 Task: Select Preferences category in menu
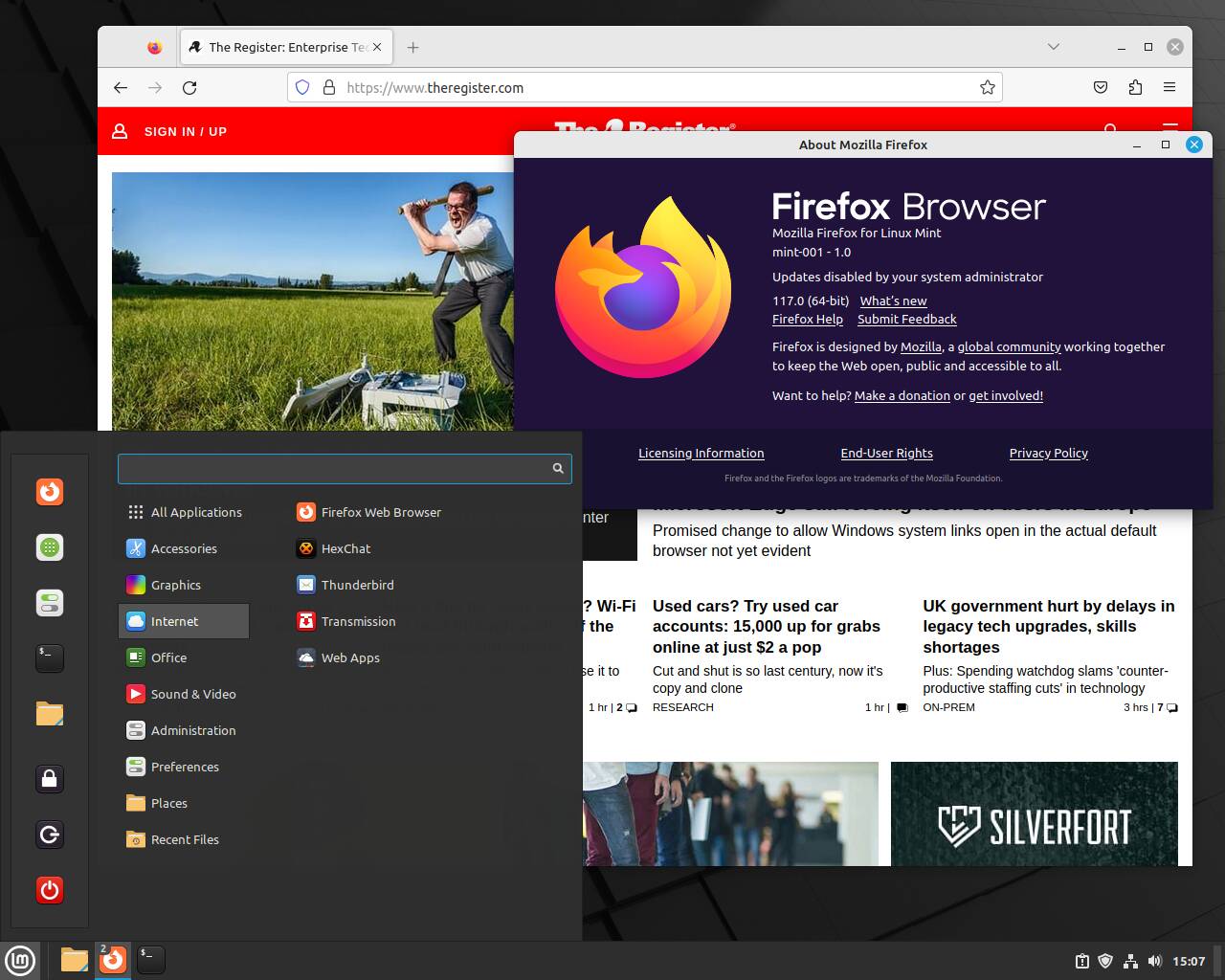[x=184, y=767]
